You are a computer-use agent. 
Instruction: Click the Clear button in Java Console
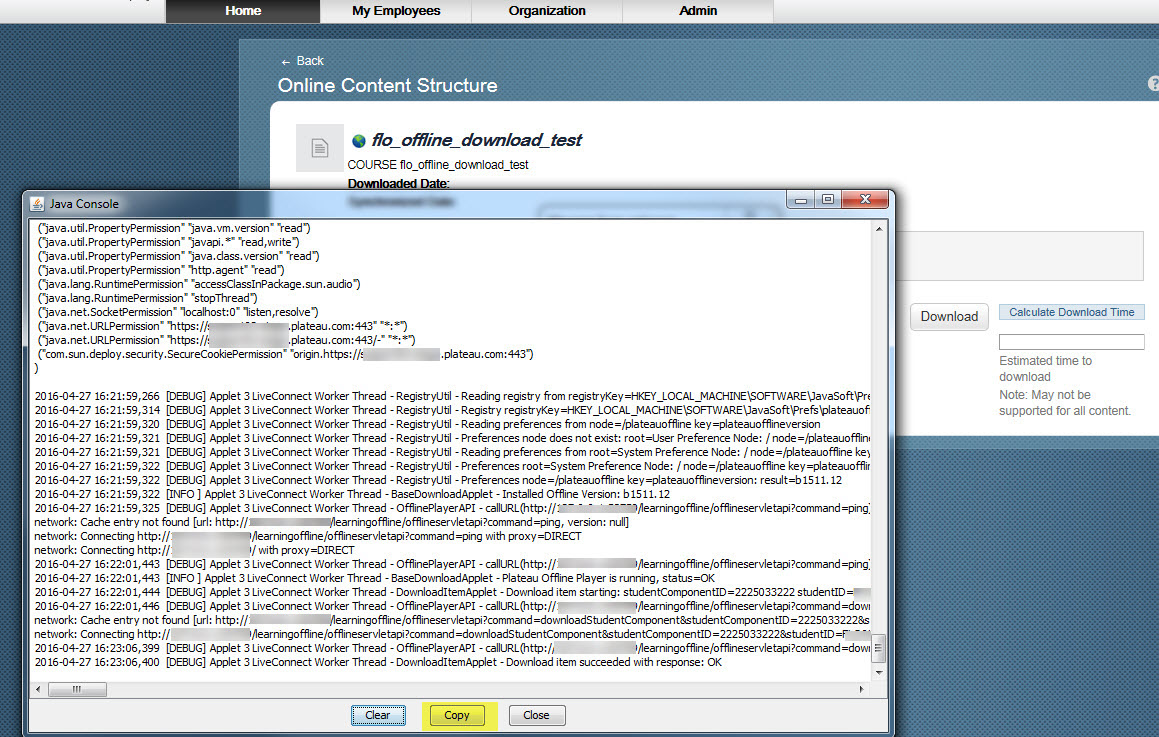coord(378,716)
